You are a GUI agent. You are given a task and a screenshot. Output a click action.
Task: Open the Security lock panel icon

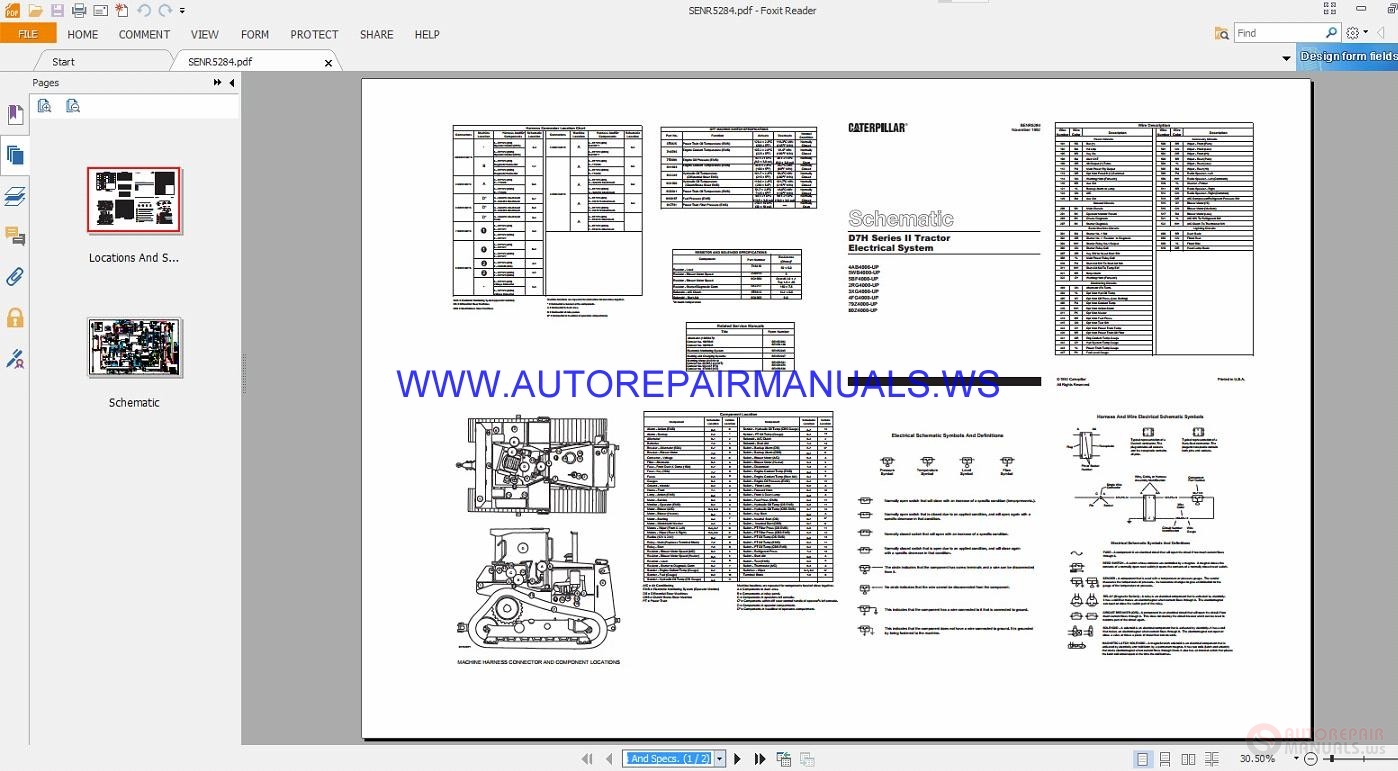tap(15, 318)
